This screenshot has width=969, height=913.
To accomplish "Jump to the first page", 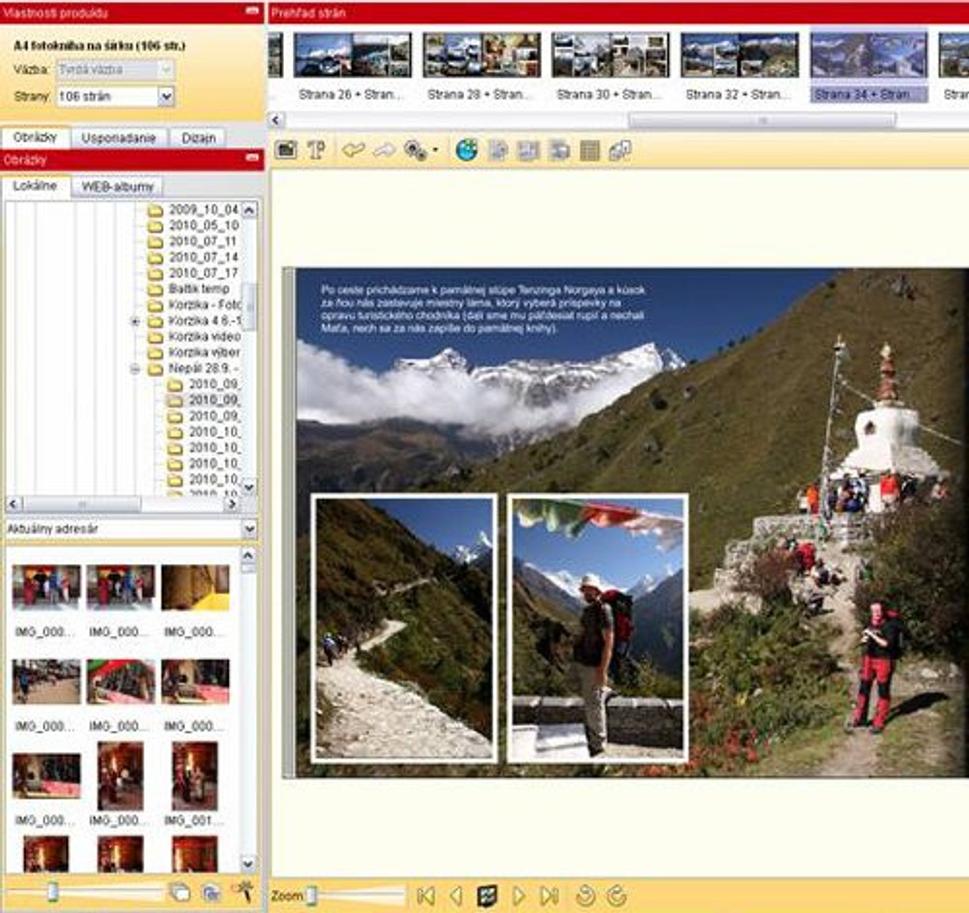I will [x=425, y=895].
